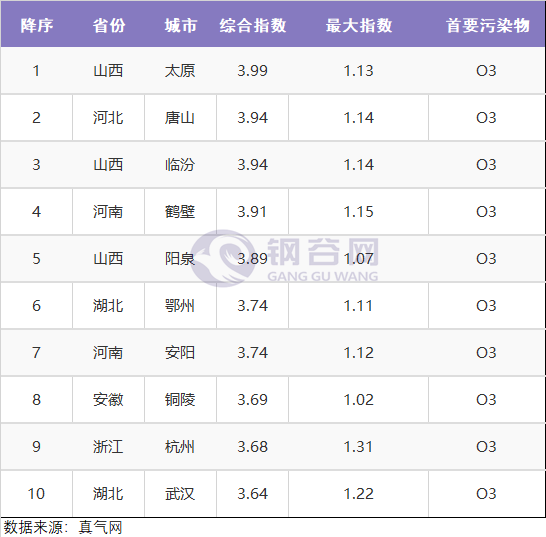Viewport: 546px width, 537px height.
Task: Click 3.99 composite index value
Action: [252, 71]
